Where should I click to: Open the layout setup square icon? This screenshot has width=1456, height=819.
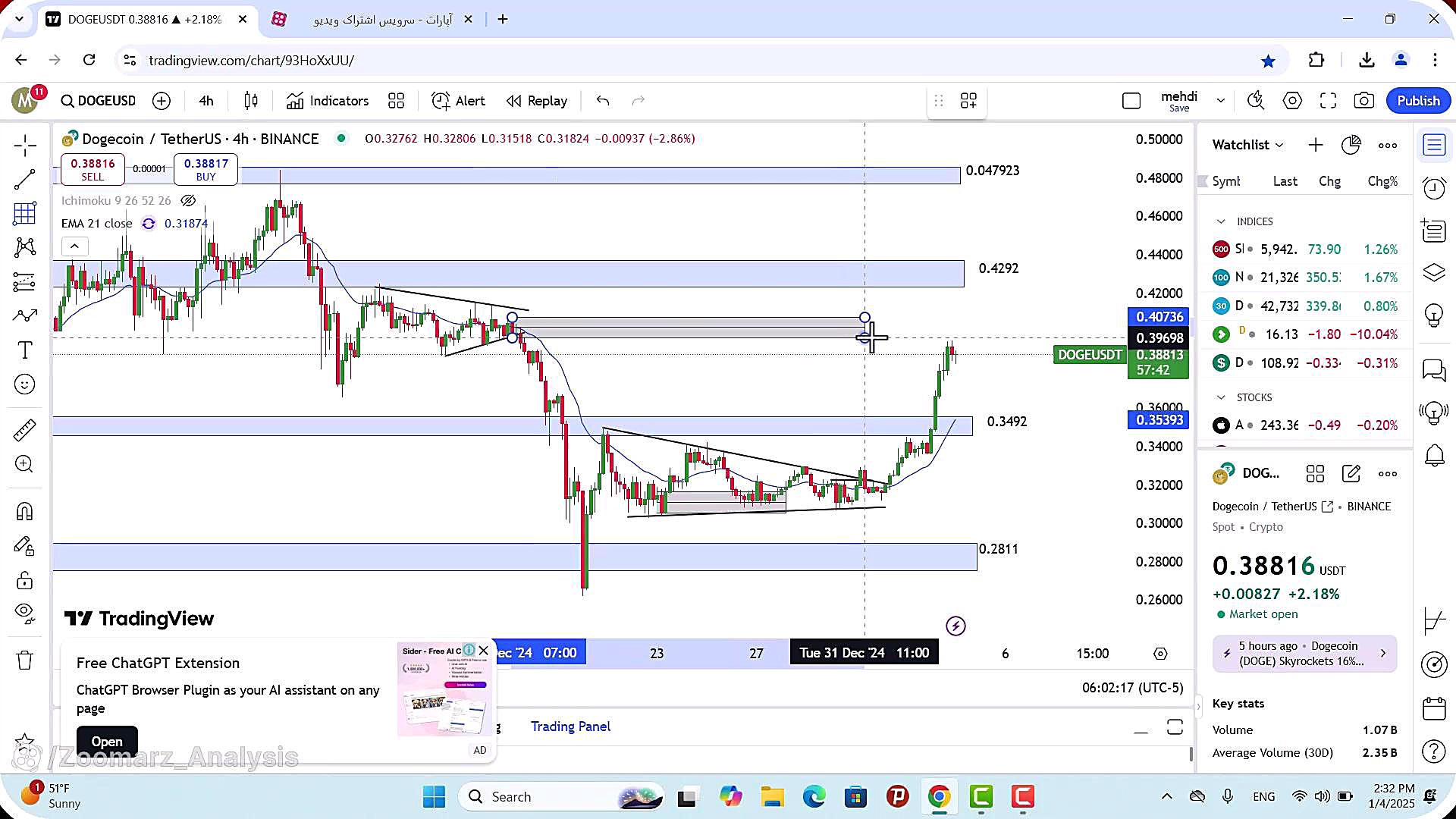coord(1131,101)
